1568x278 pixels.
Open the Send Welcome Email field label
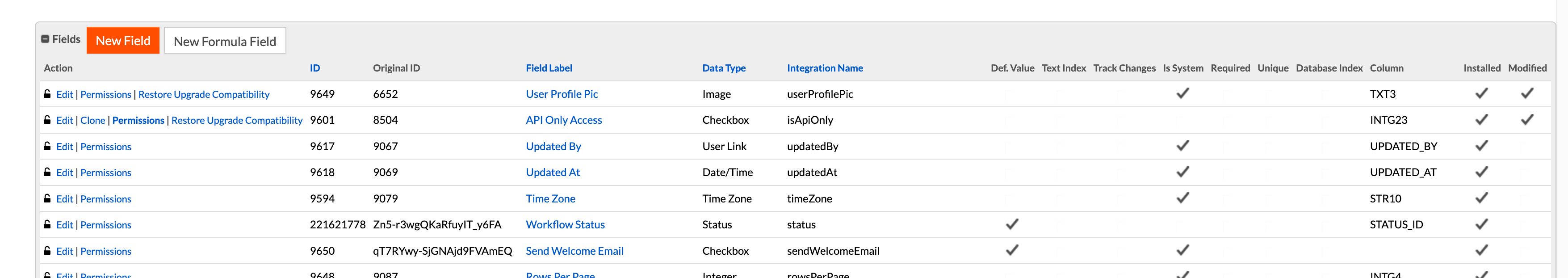pos(574,251)
